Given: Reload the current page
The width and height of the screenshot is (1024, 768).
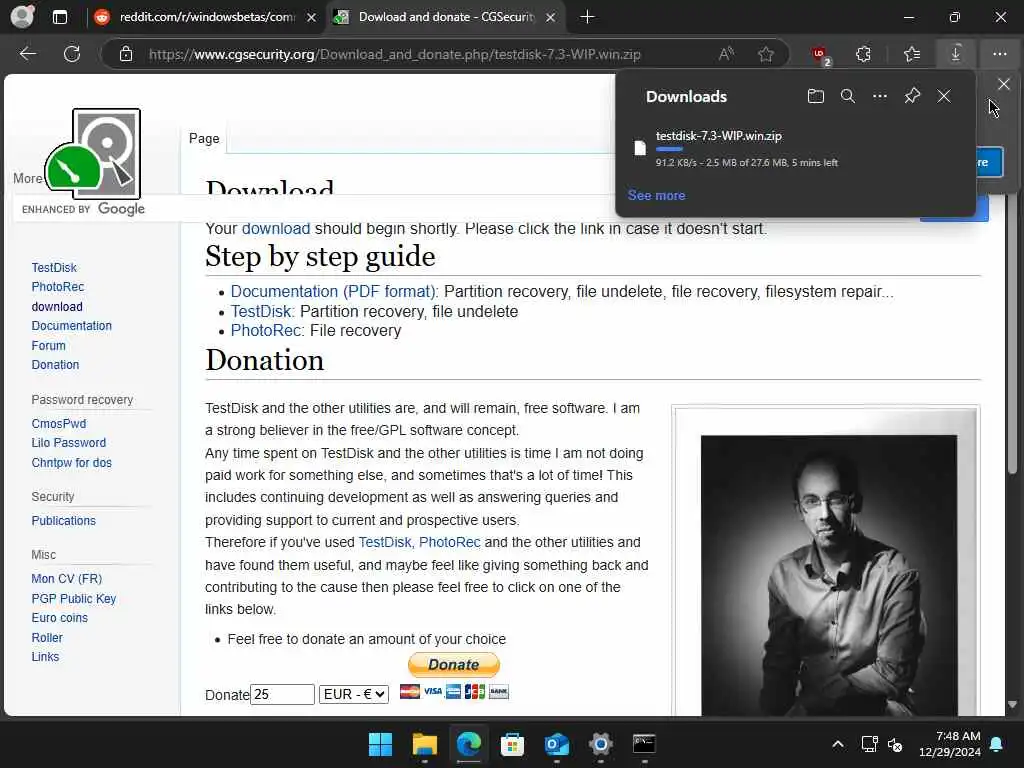Looking at the screenshot, I should tap(72, 54).
